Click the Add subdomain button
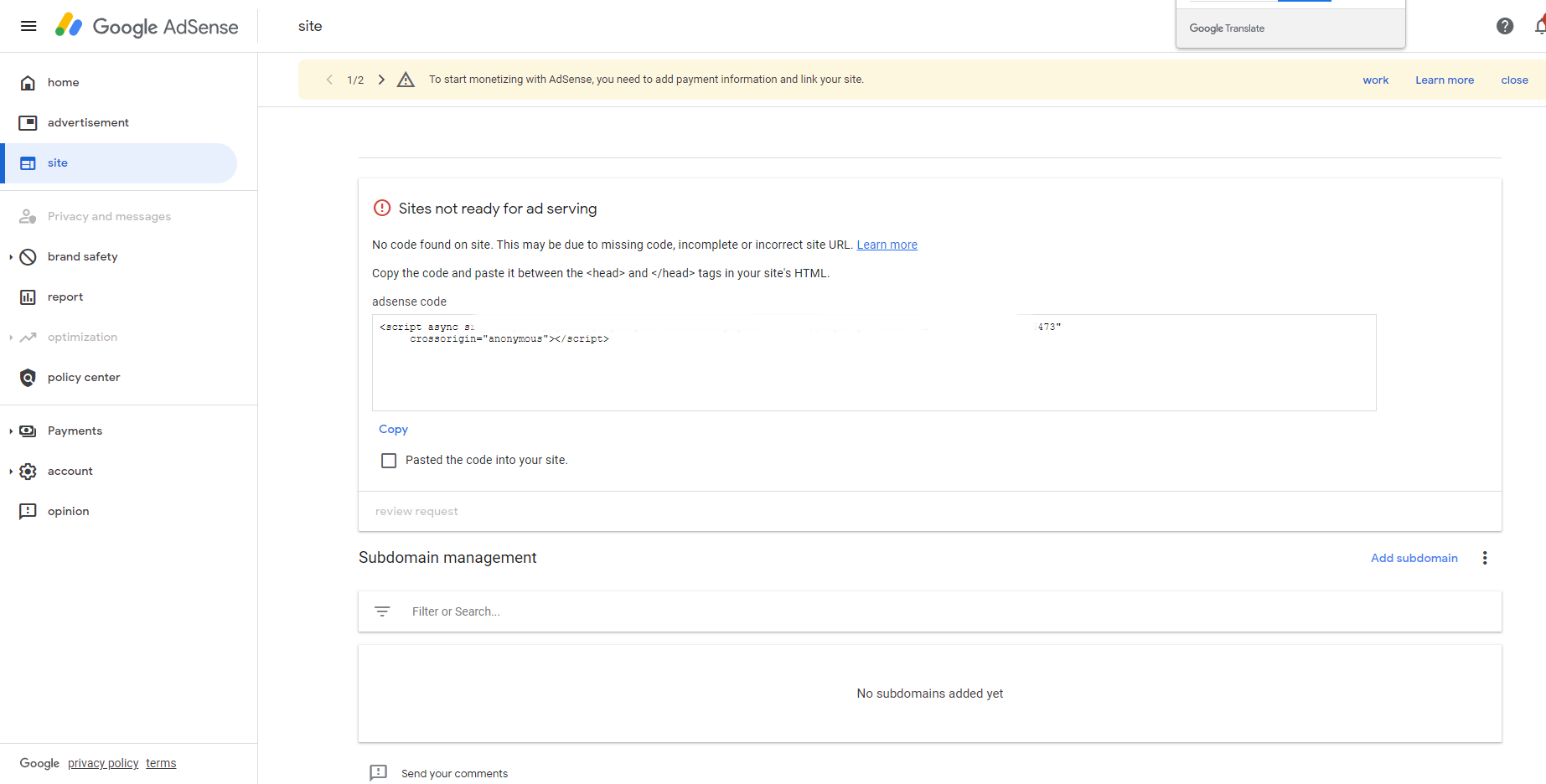This screenshot has width=1546, height=784. pos(1414,558)
